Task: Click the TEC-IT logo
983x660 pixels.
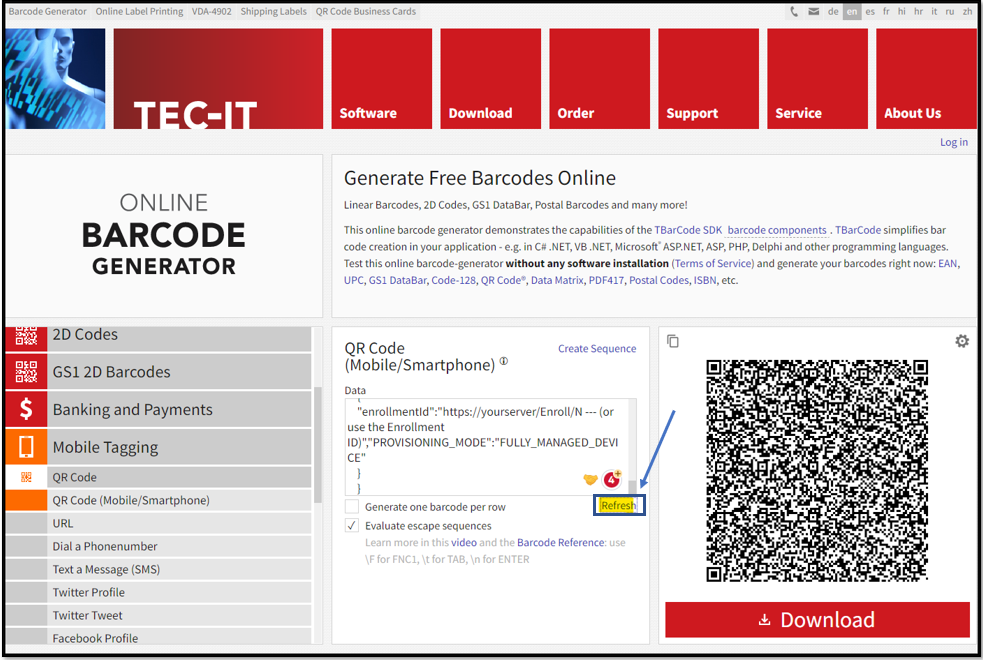Action: (x=218, y=79)
